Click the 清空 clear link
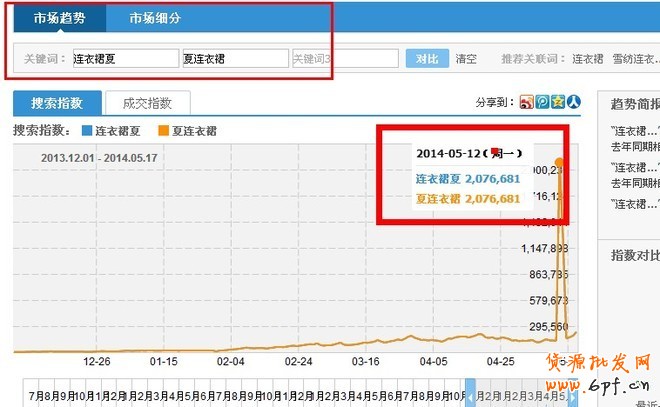The width and height of the screenshot is (660, 407). 466,59
